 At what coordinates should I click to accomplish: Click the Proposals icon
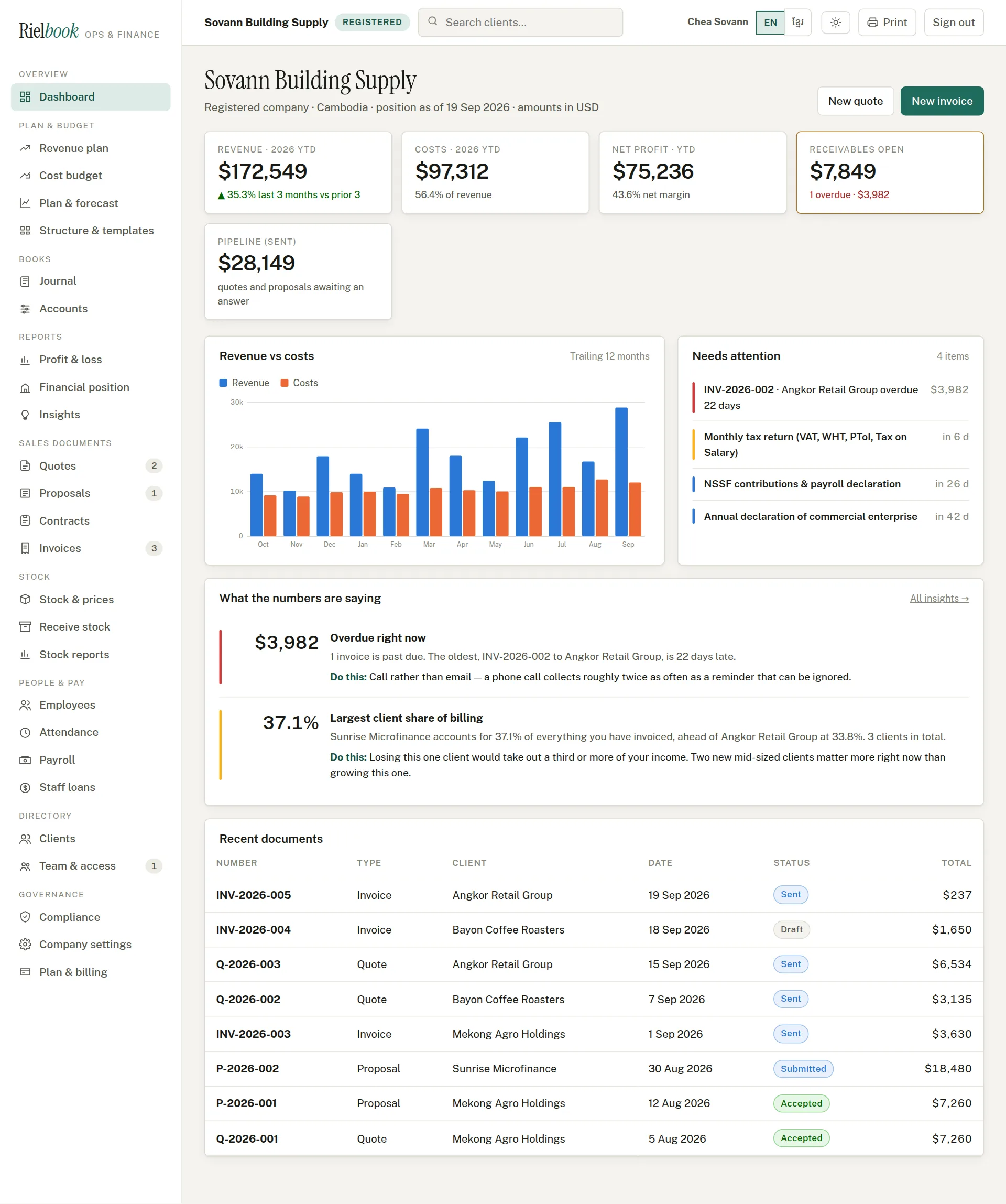click(25, 493)
